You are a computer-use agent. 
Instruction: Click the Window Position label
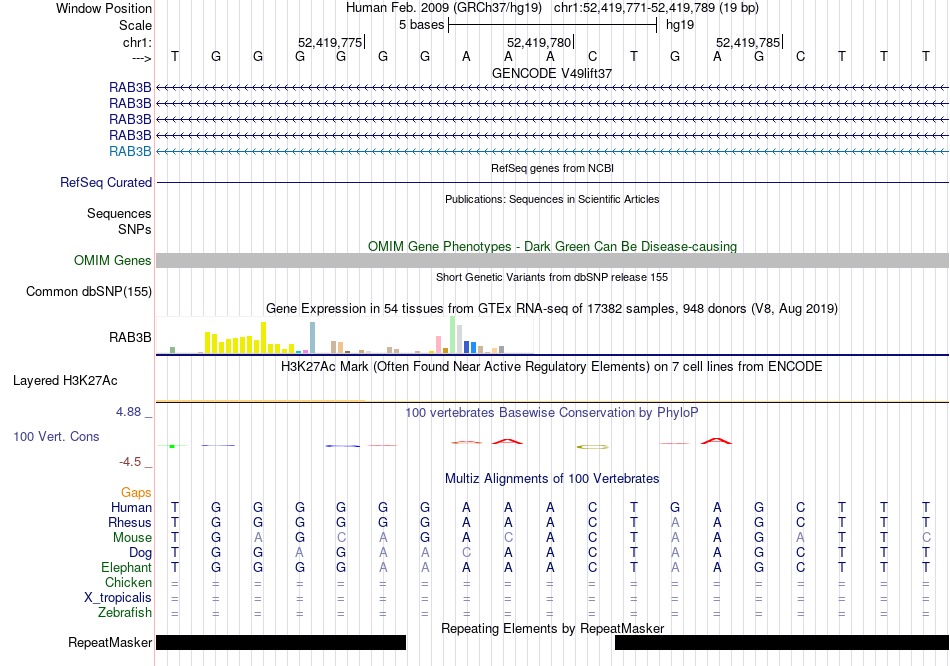point(104,8)
